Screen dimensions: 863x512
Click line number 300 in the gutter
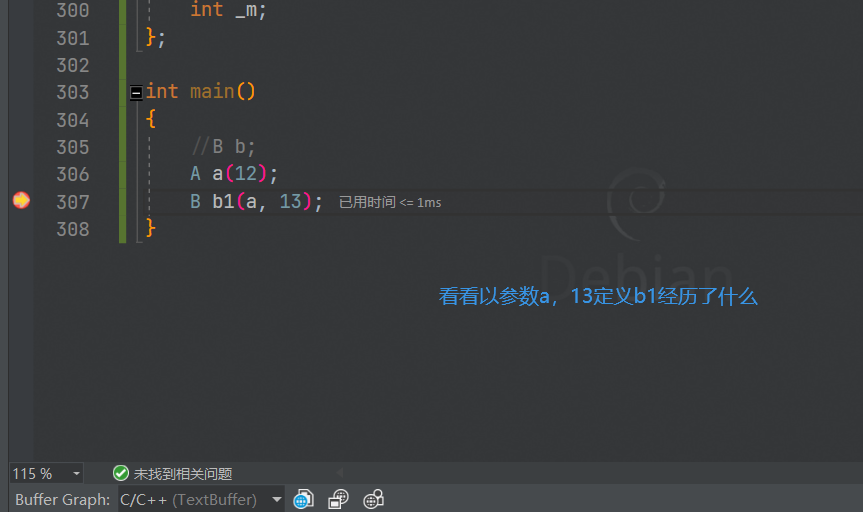(x=72, y=10)
